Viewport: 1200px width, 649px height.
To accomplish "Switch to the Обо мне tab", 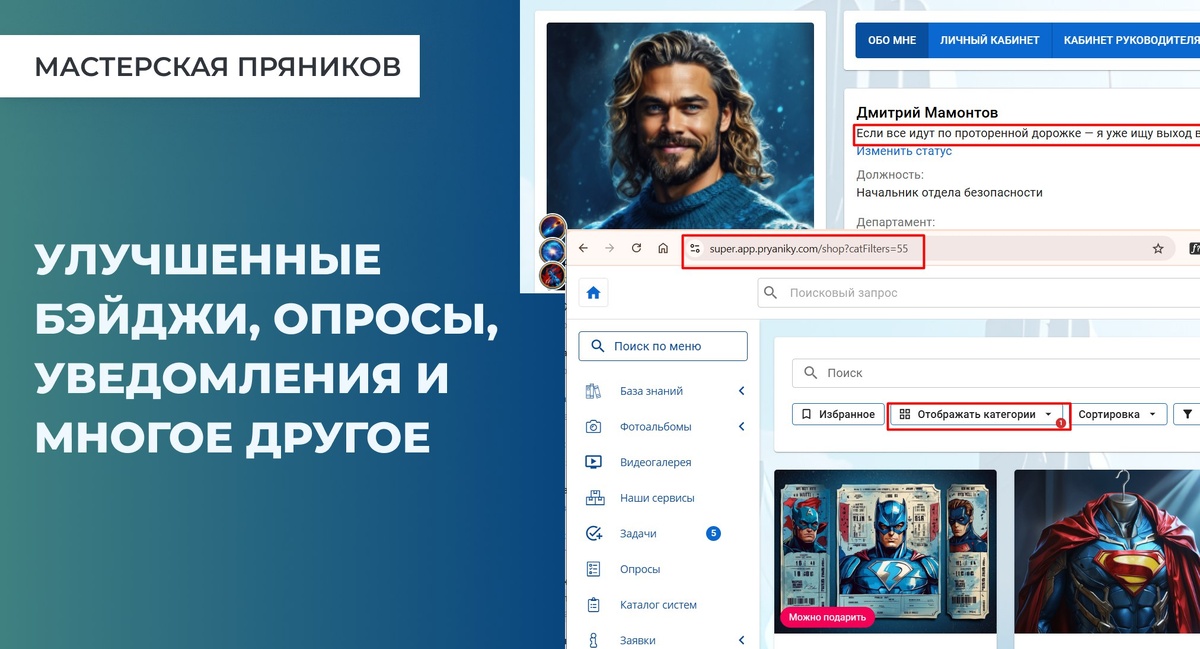I will coord(892,40).
